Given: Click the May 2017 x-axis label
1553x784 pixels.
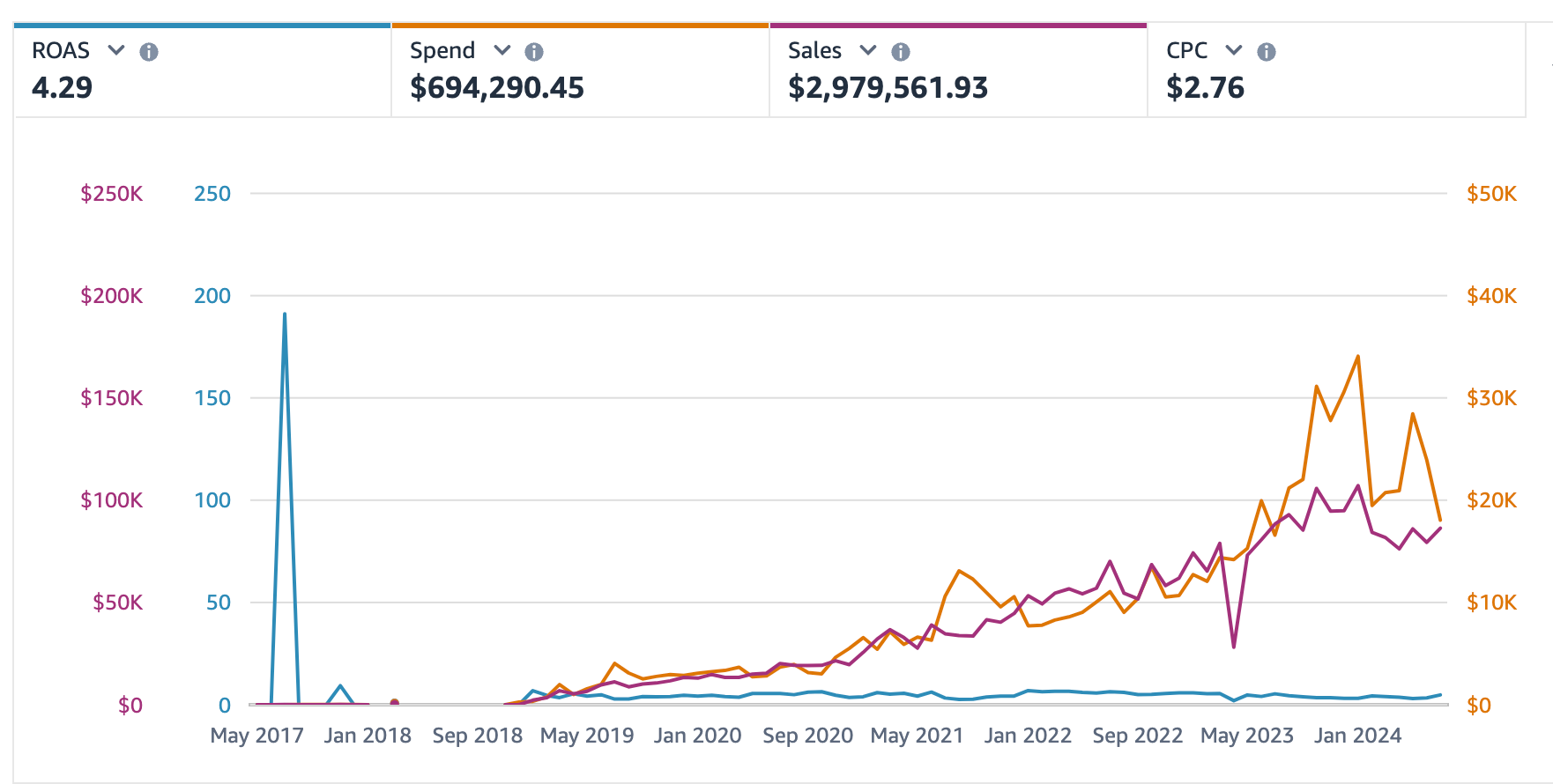Looking at the screenshot, I should pos(257,736).
